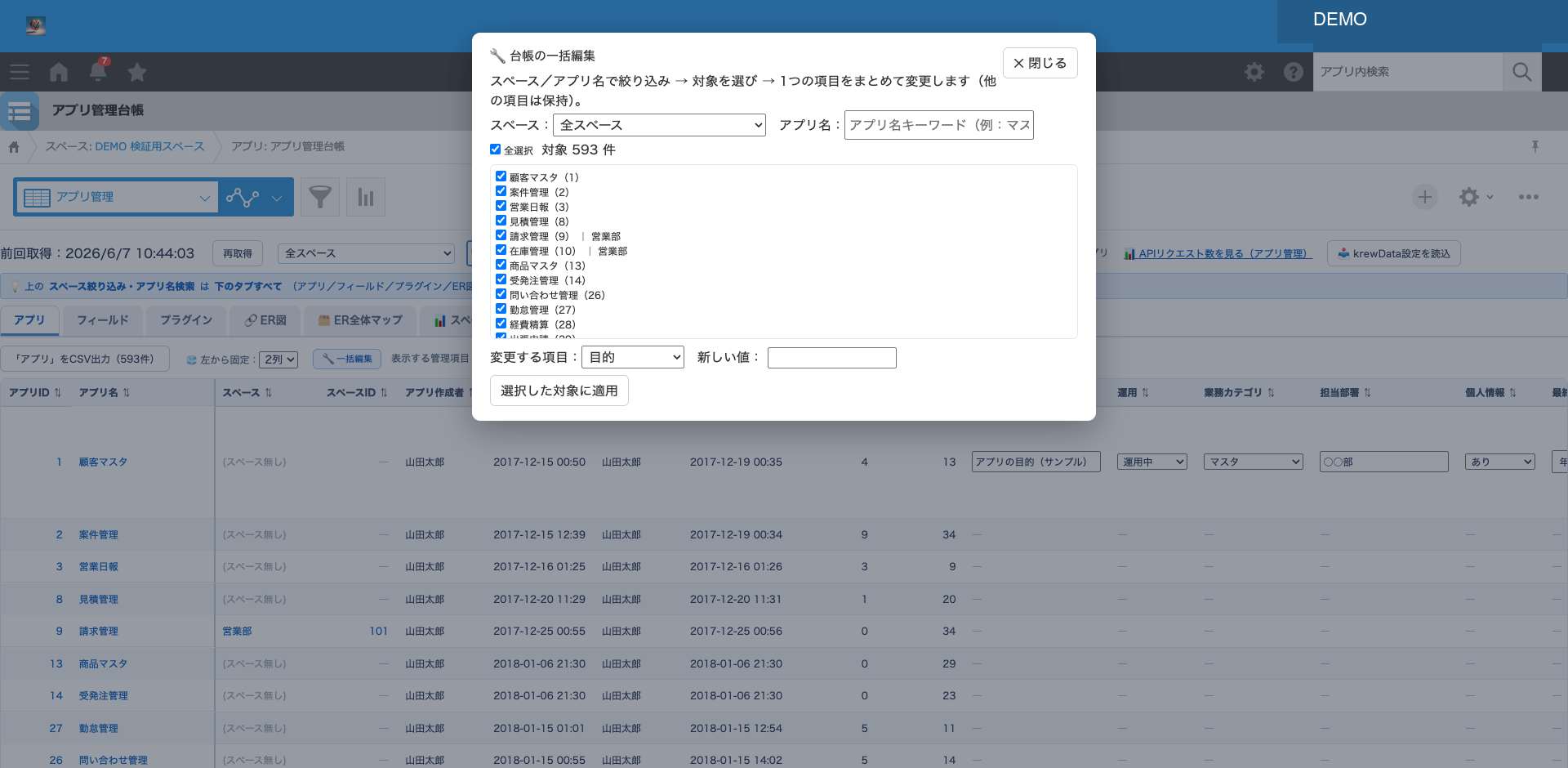The height and width of the screenshot is (768, 1568).
Task: Open the 顧客マスタ app link in table
Action: click(103, 462)
